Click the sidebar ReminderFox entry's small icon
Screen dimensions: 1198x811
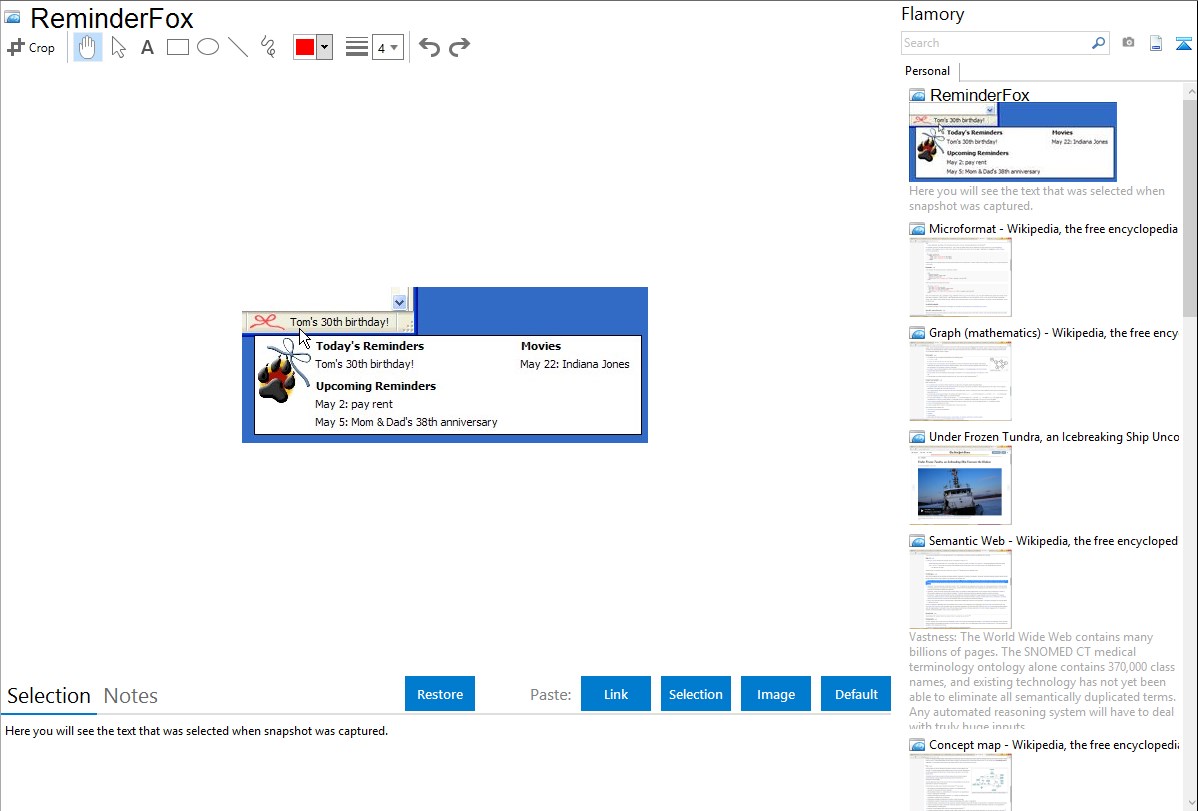click(917, 96)
